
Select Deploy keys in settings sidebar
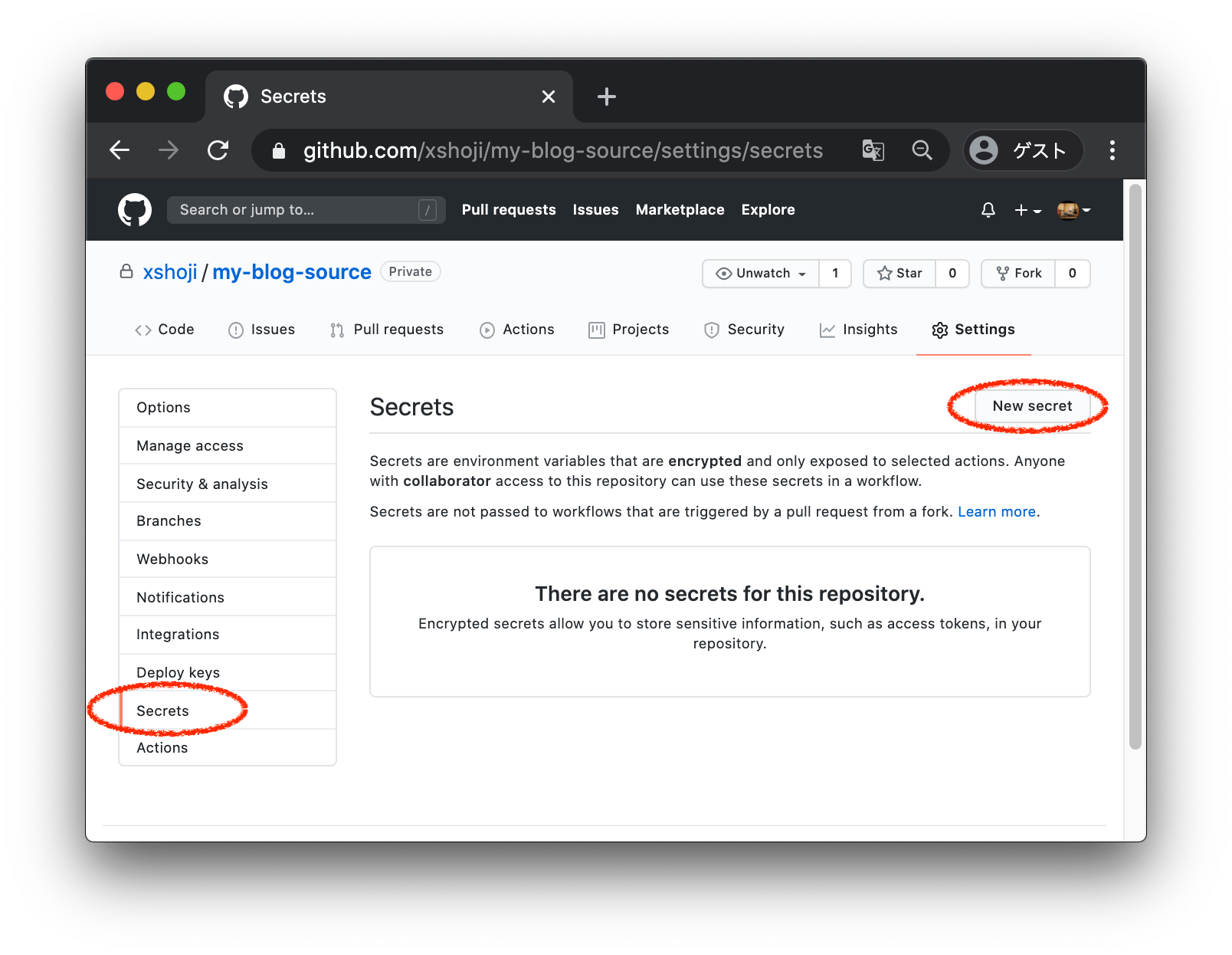(x=178, y=672)
